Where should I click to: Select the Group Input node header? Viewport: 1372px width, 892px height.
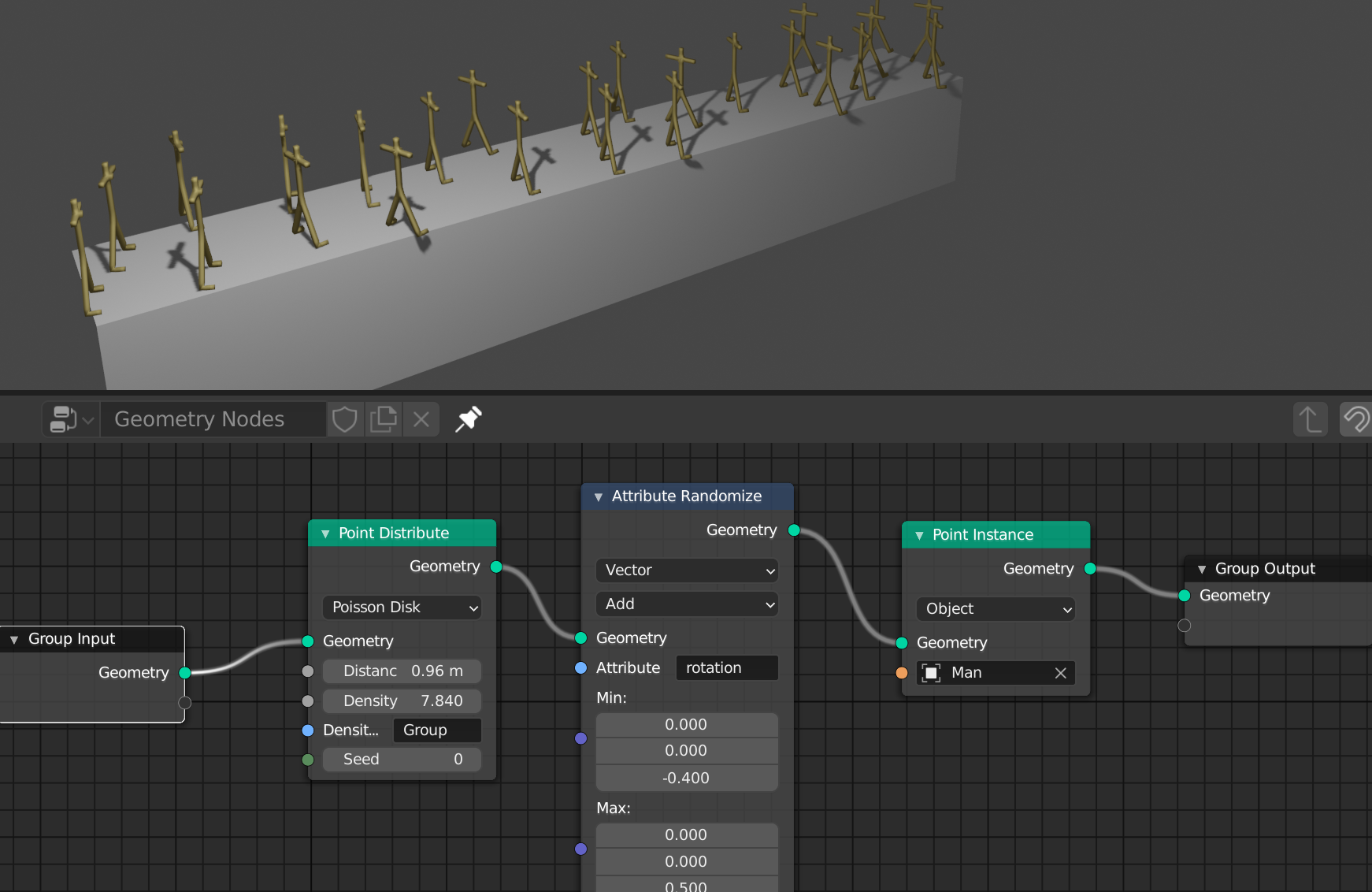point(92,639)
